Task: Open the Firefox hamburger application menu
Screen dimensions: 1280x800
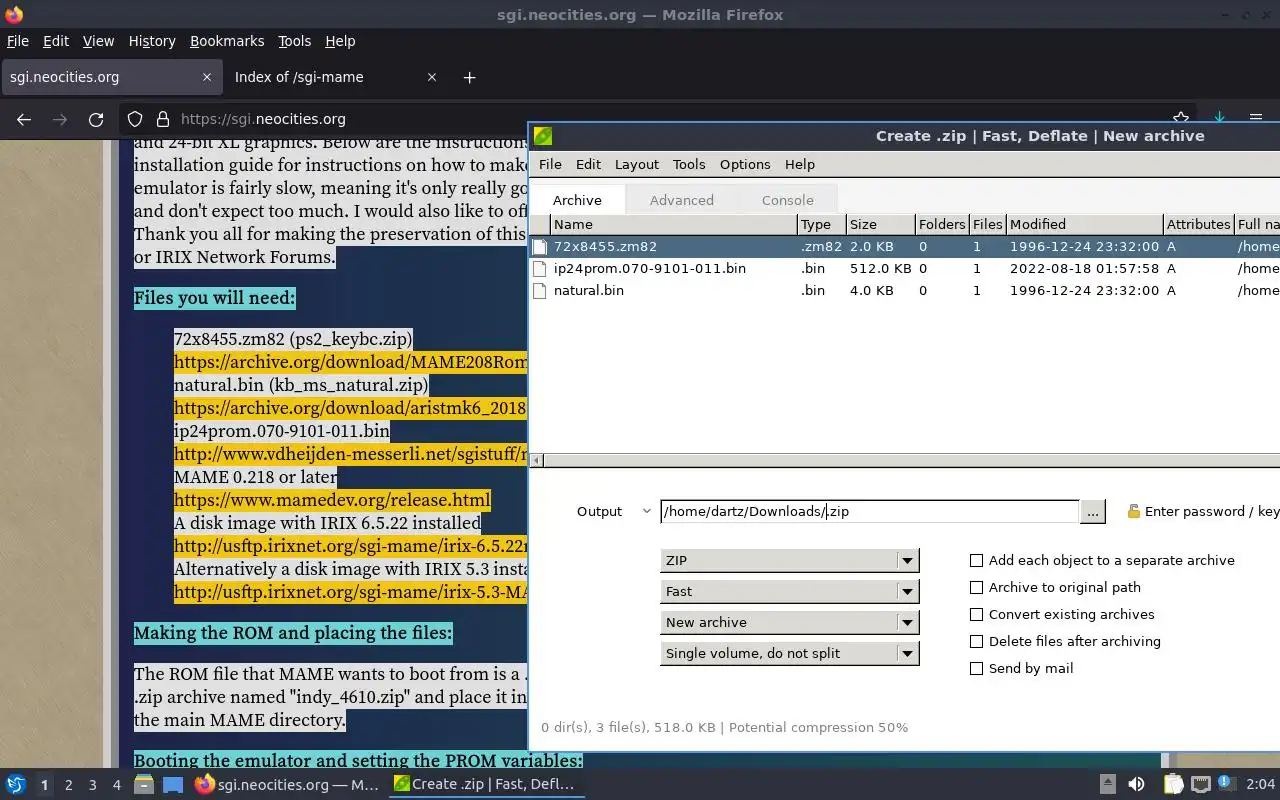Action: (1256, 118)
